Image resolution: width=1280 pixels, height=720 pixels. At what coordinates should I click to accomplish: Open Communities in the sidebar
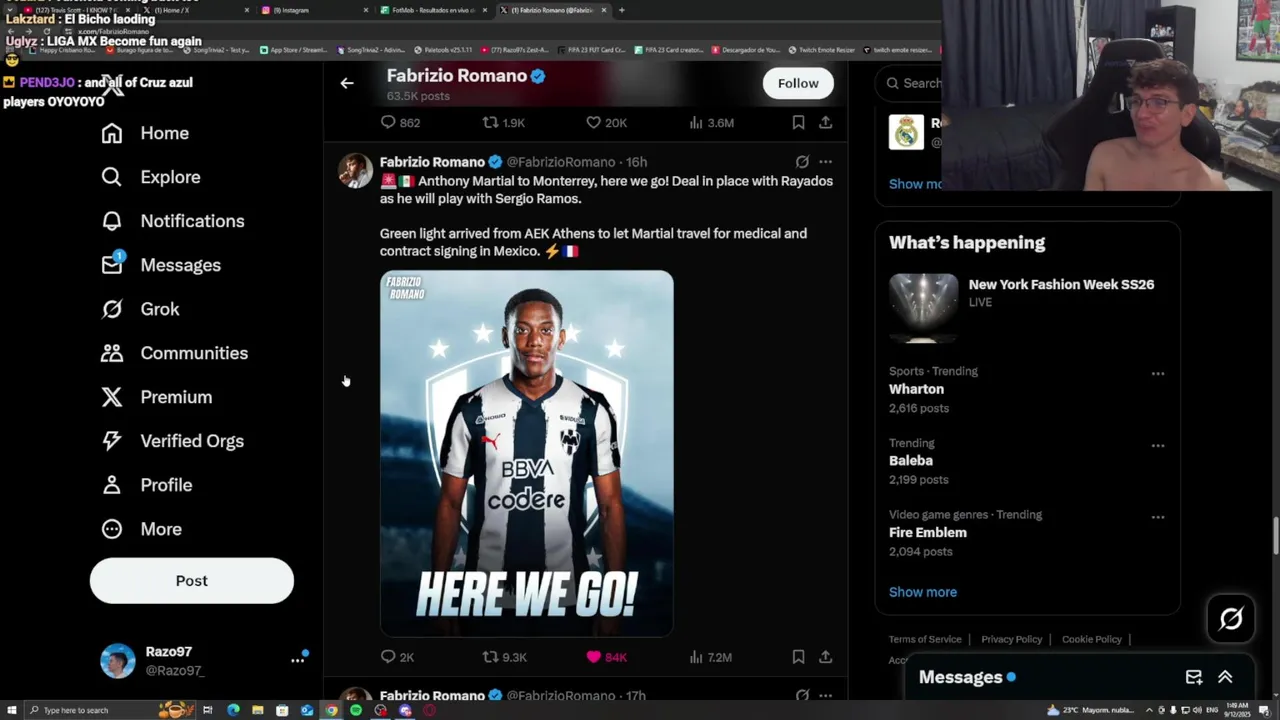(174, 353)
